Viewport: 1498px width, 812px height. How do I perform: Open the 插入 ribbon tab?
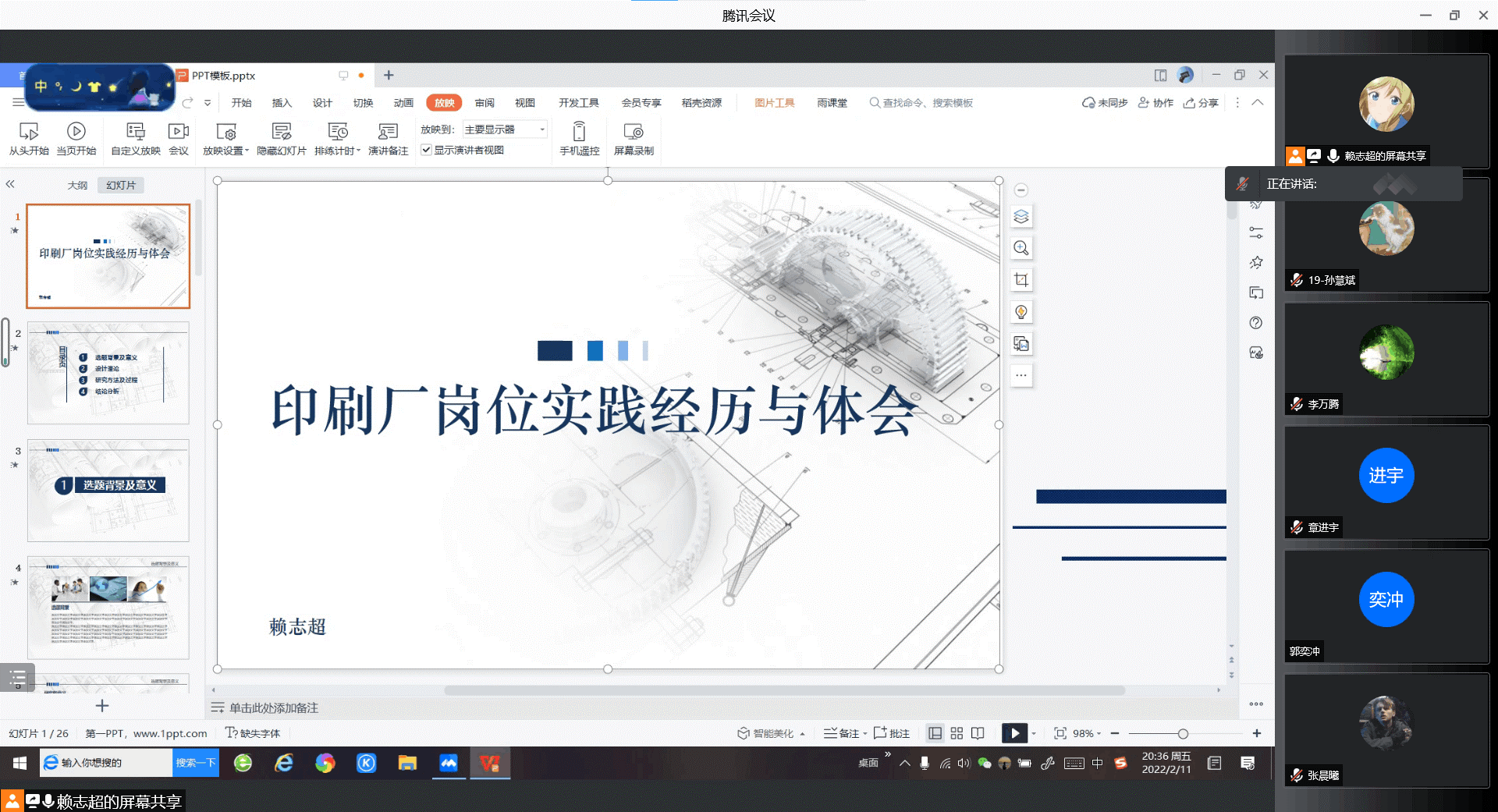[x=282, y=102]
